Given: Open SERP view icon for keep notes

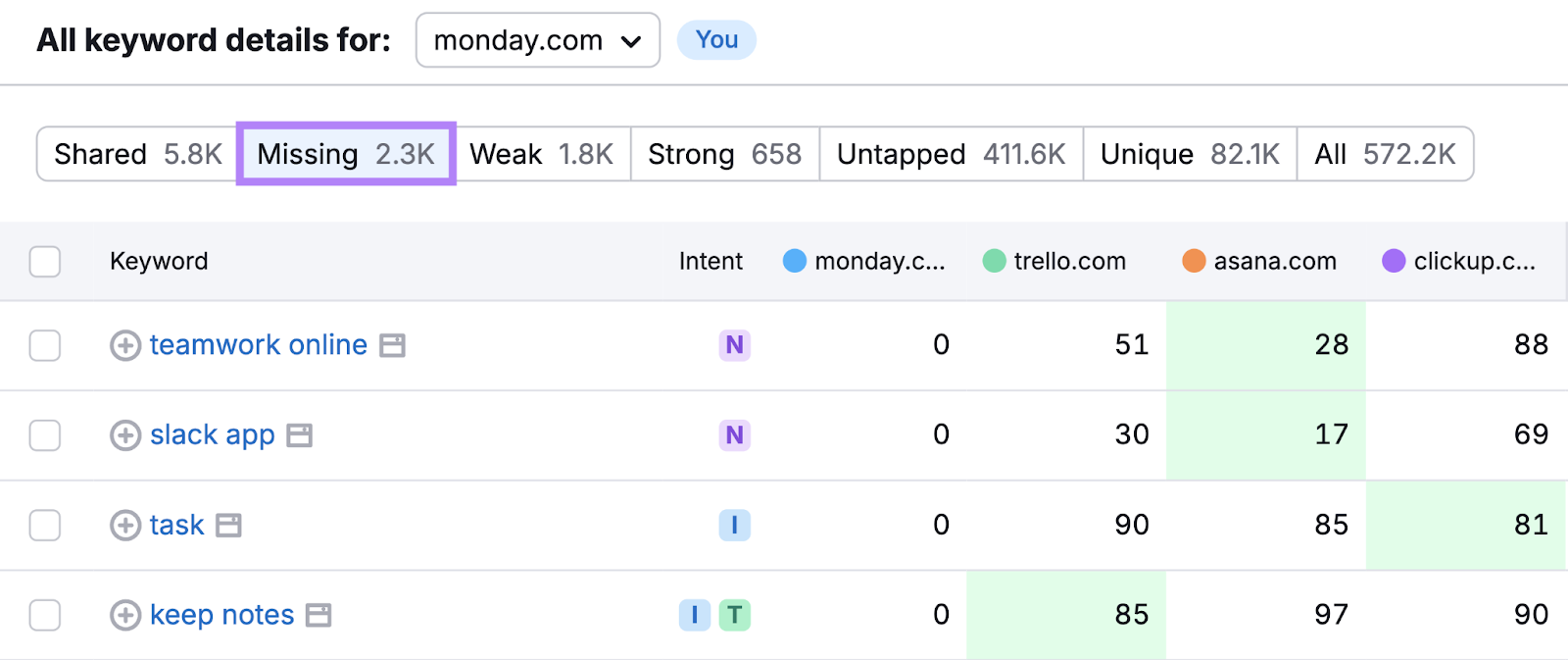Looking at the screenshot, I should coord(319,616).
